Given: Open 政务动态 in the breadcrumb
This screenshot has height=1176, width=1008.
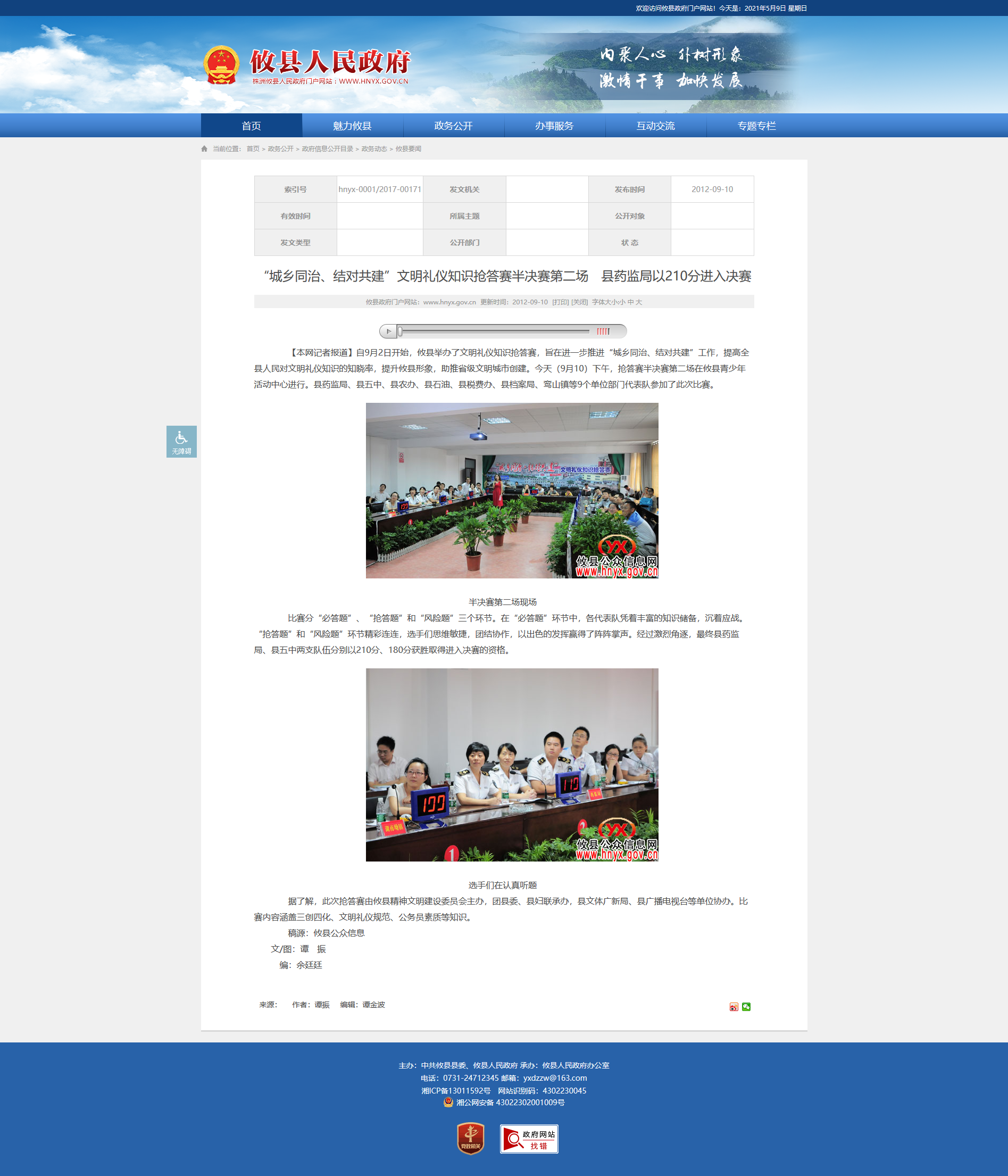Looking at the screenshot, I should (374, 148).
